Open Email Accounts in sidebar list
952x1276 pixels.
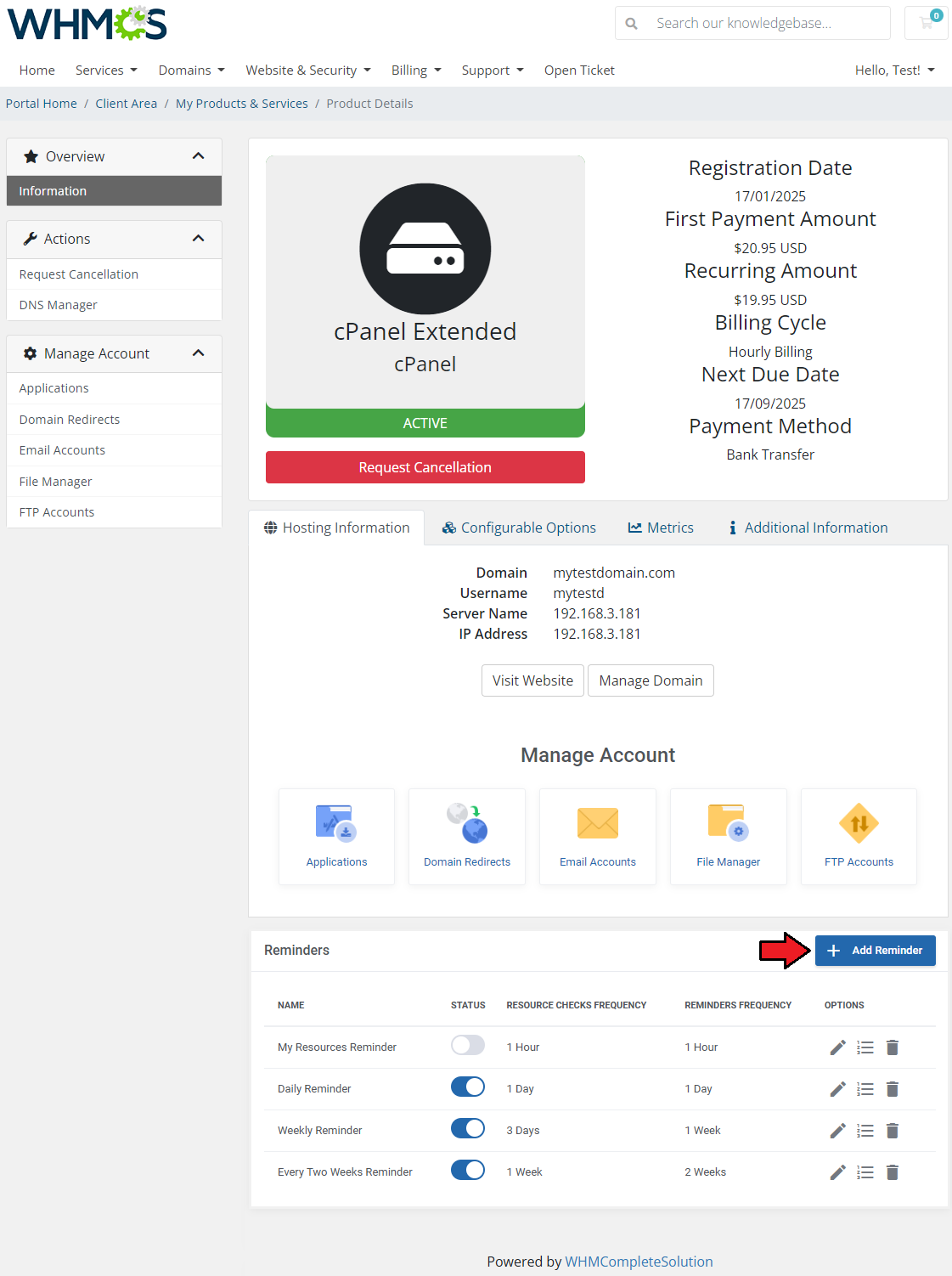coord(114,450)
